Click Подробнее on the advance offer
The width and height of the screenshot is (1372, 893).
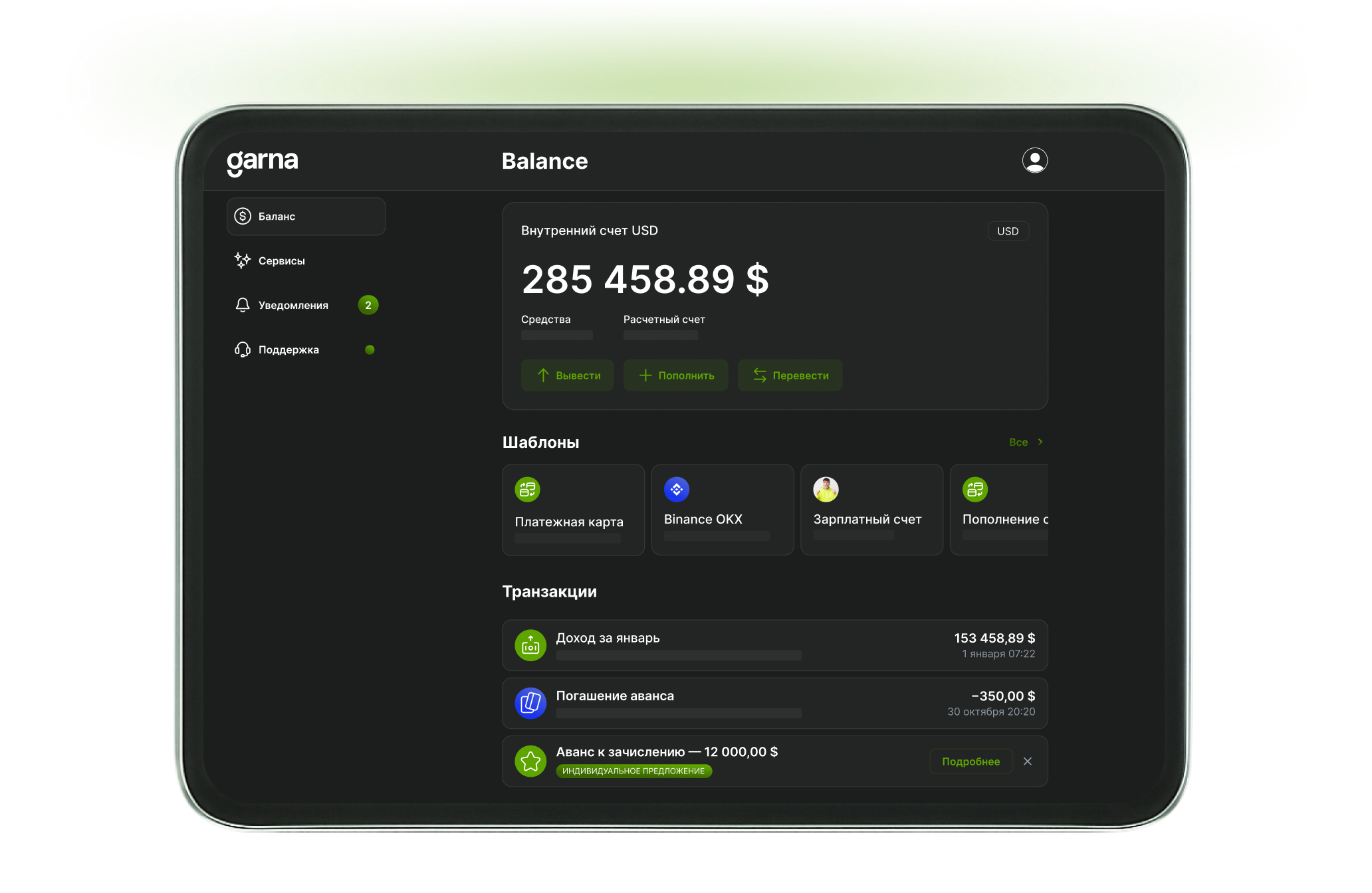(971, 761)
